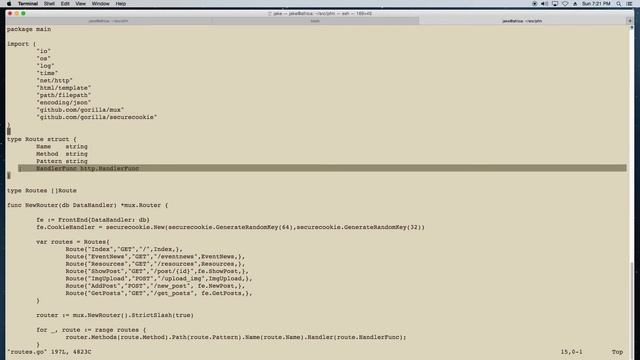Open the Help menu
640x360 pixels.
[121, 4]
